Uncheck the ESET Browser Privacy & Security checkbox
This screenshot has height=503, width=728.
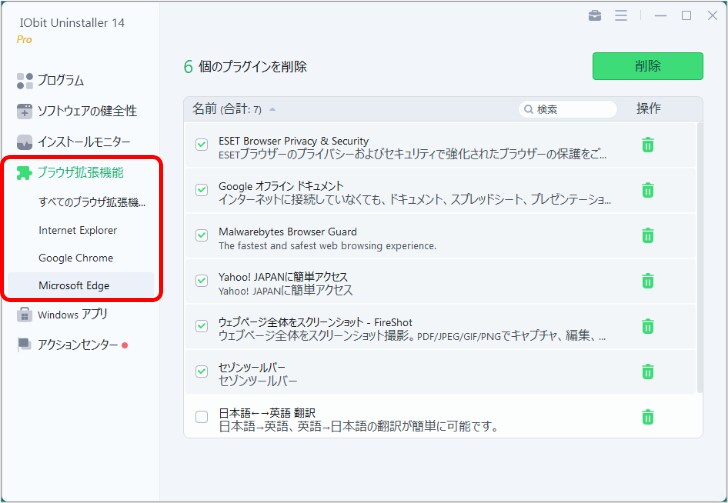point(202,144)
